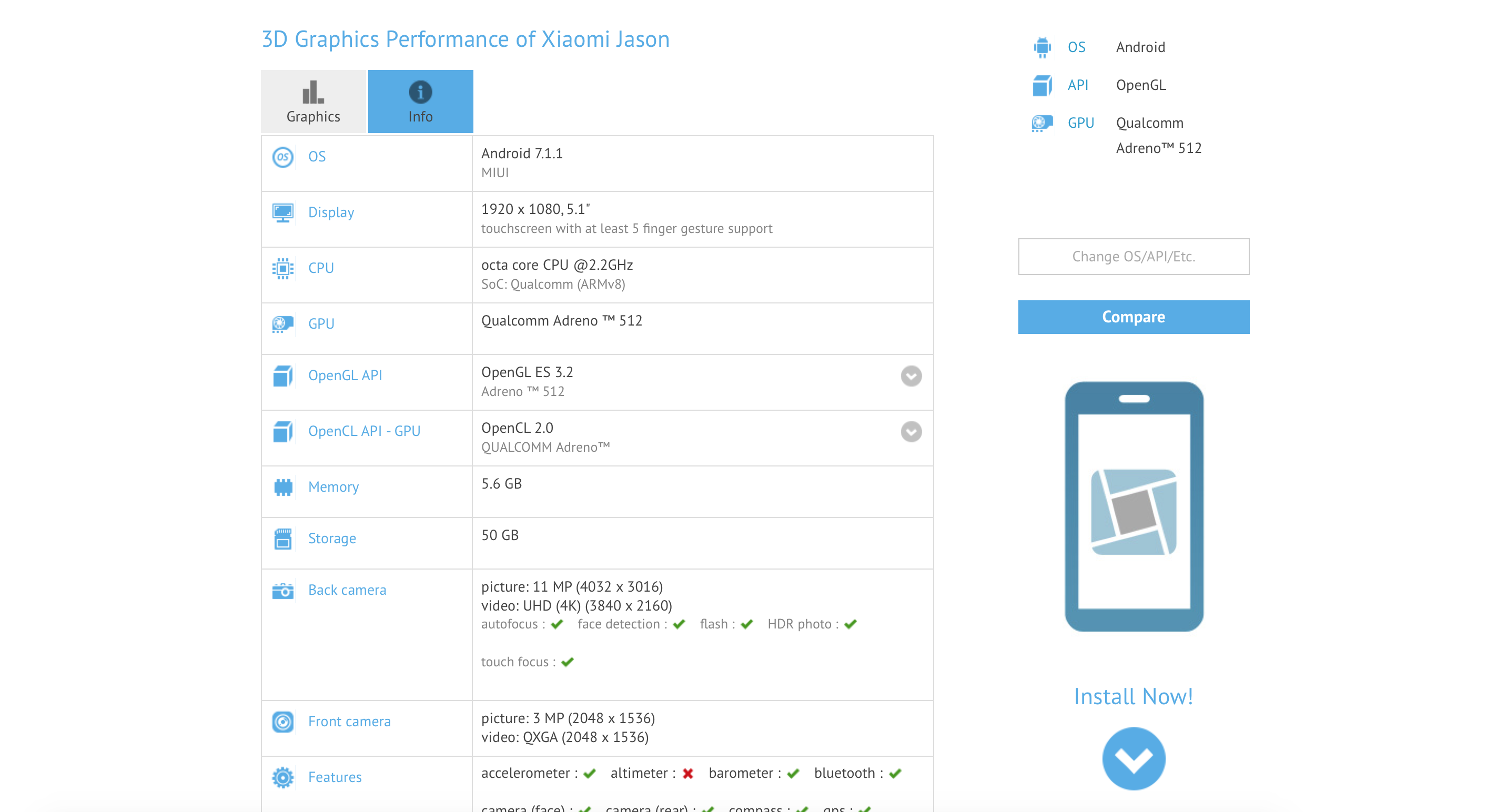This screenshot has height=812, width=1497.
Task: Click the picture: 11 MP (4032 x 3016) text
Action: coord(572,587)
